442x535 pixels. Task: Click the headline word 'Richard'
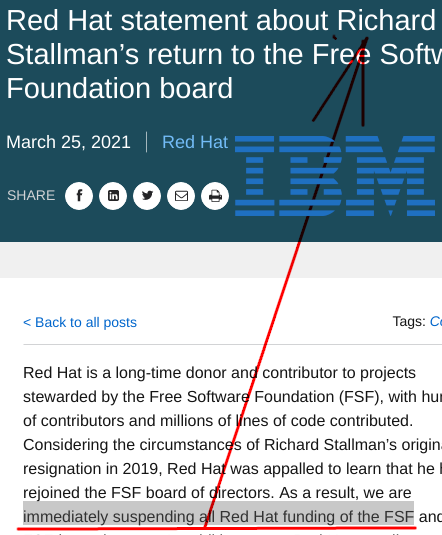[386, 20]
